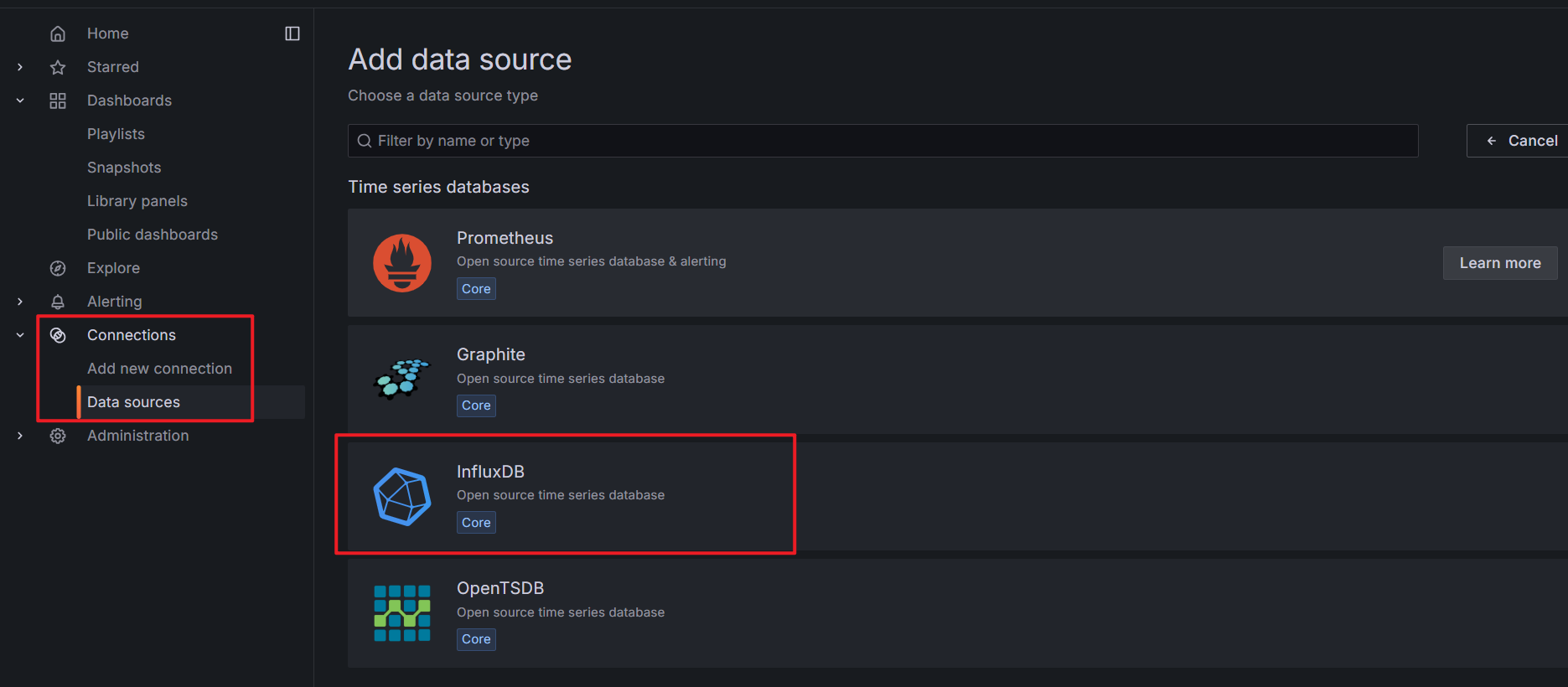Expand the Administration section chevron
This screenshot has height=687, width=1568.
pyautogui.click(x=20, y=436)
